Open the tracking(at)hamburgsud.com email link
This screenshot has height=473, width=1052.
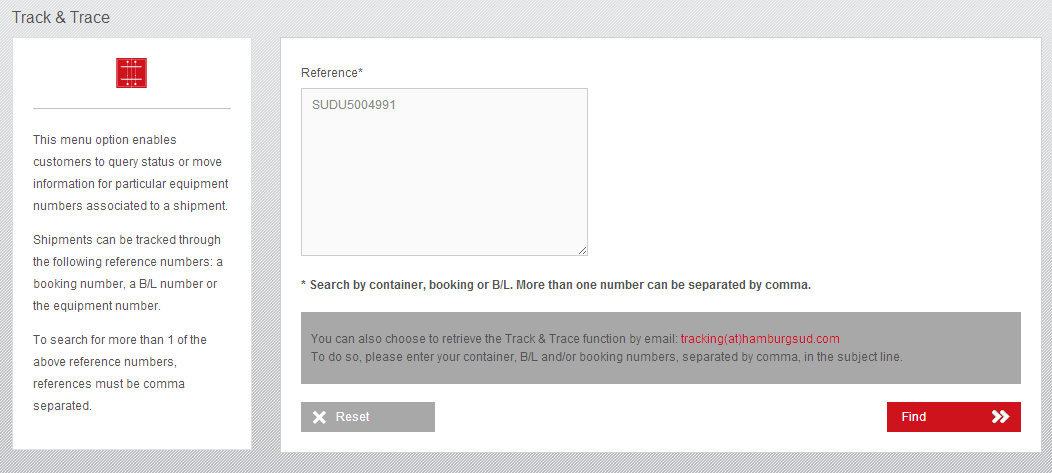[x=760, y=338]
